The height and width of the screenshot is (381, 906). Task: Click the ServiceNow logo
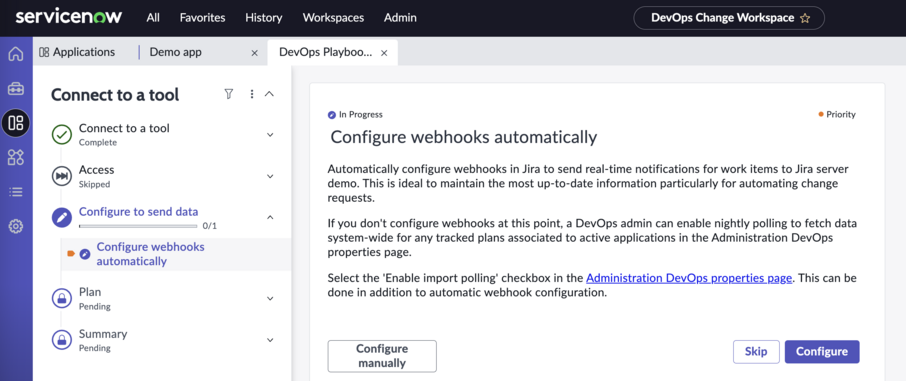(x=69, y=17)
